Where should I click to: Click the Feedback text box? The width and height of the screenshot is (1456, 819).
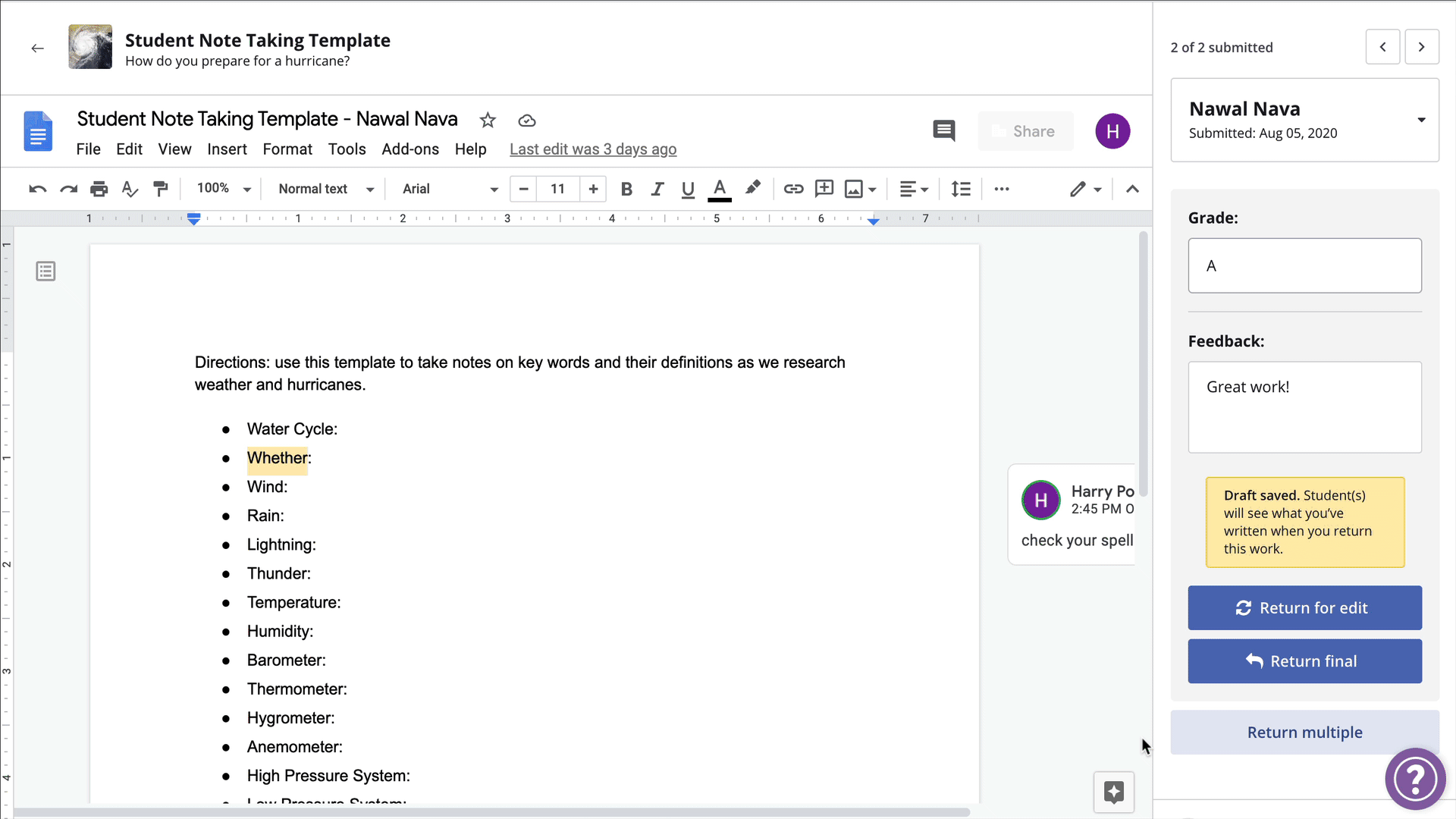[1304, 407]
